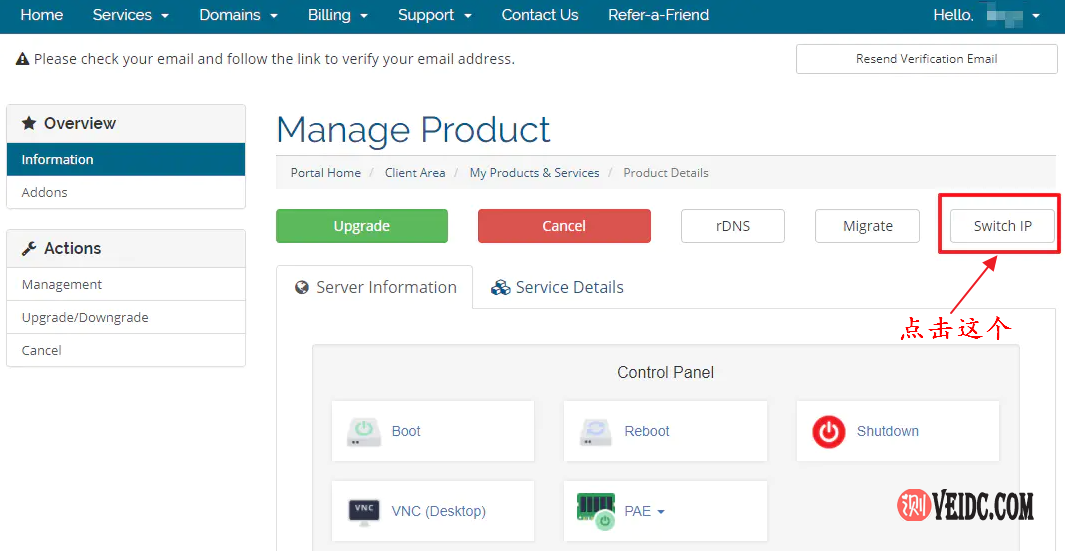The height and width of the screenshot is (551, 1065).
Task: Click the green Upgrade button
Action: [362, 226]
